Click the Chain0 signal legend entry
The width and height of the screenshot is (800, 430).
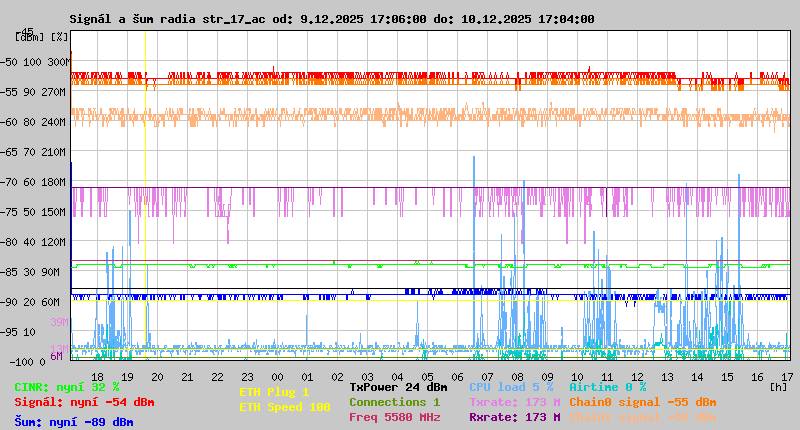[643, 402]
